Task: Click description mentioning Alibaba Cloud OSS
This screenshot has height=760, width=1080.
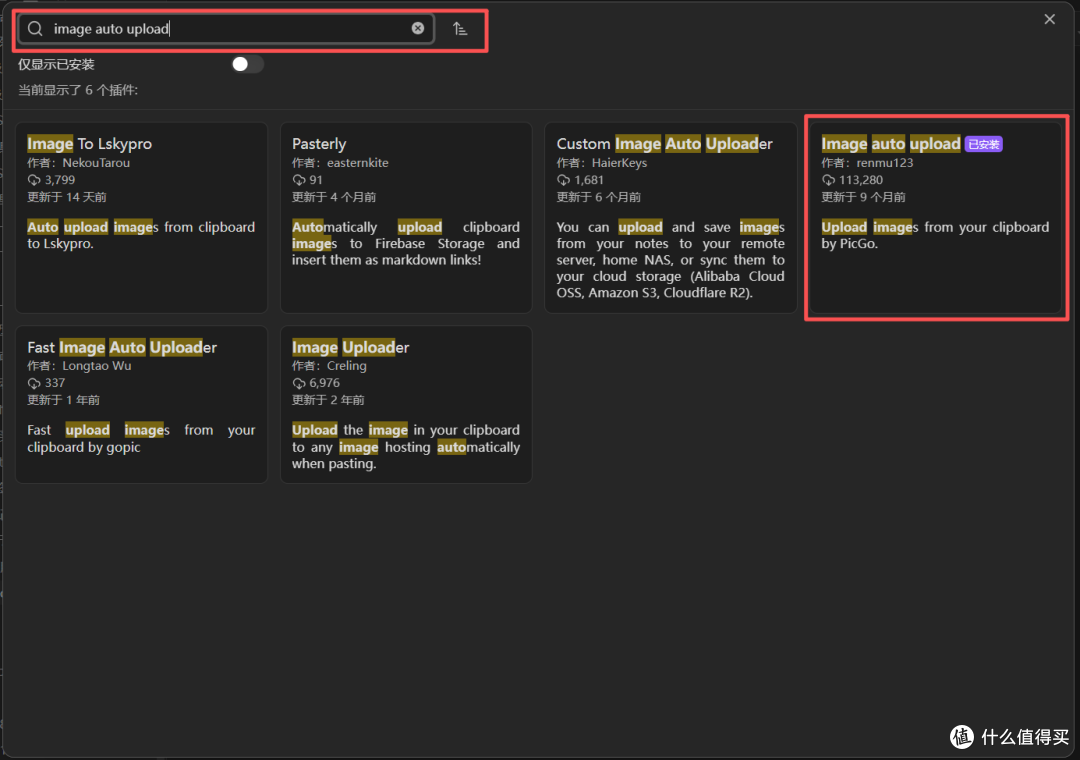Action: [x=670, y=260]
